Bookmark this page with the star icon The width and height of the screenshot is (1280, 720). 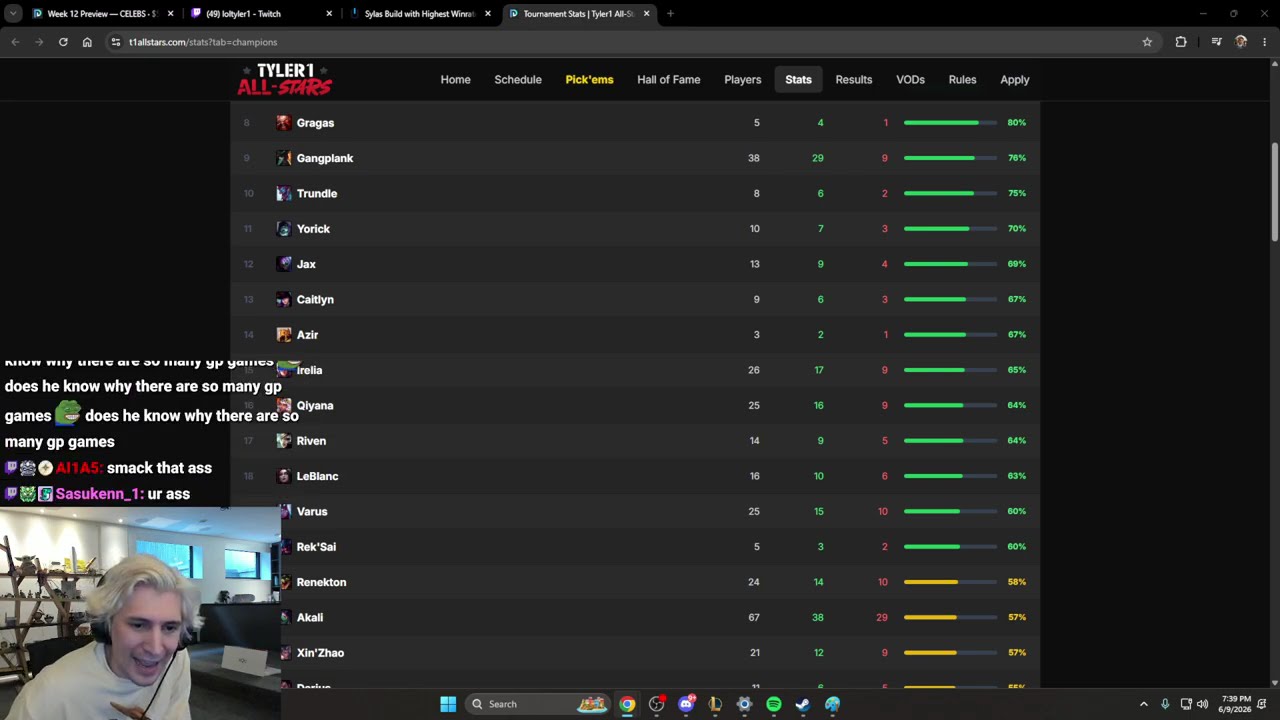pyautogui.click(x=1147, y=42)
